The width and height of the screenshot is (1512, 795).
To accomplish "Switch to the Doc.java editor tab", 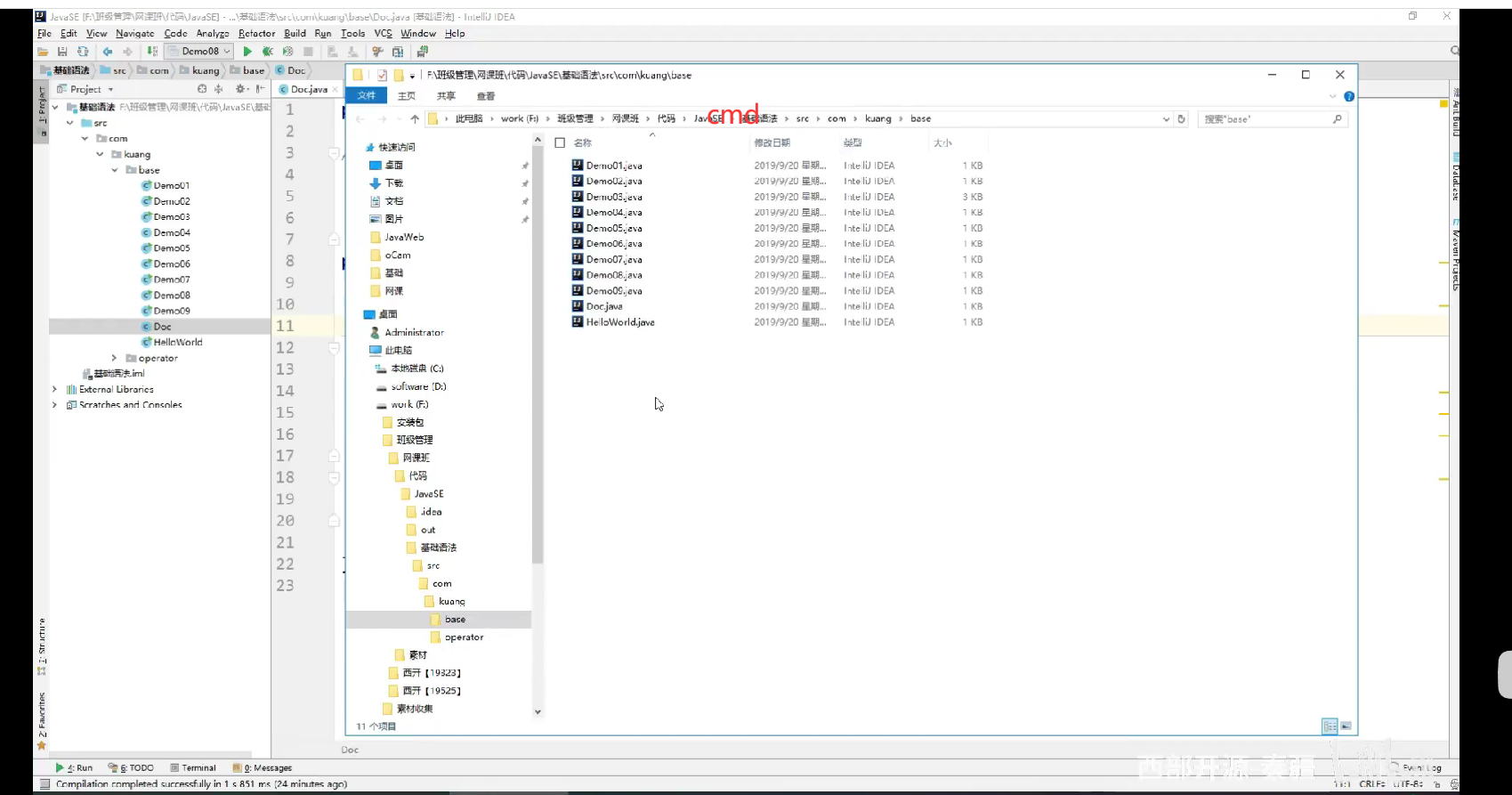I will pyautogui.click(x=309, y=89).
